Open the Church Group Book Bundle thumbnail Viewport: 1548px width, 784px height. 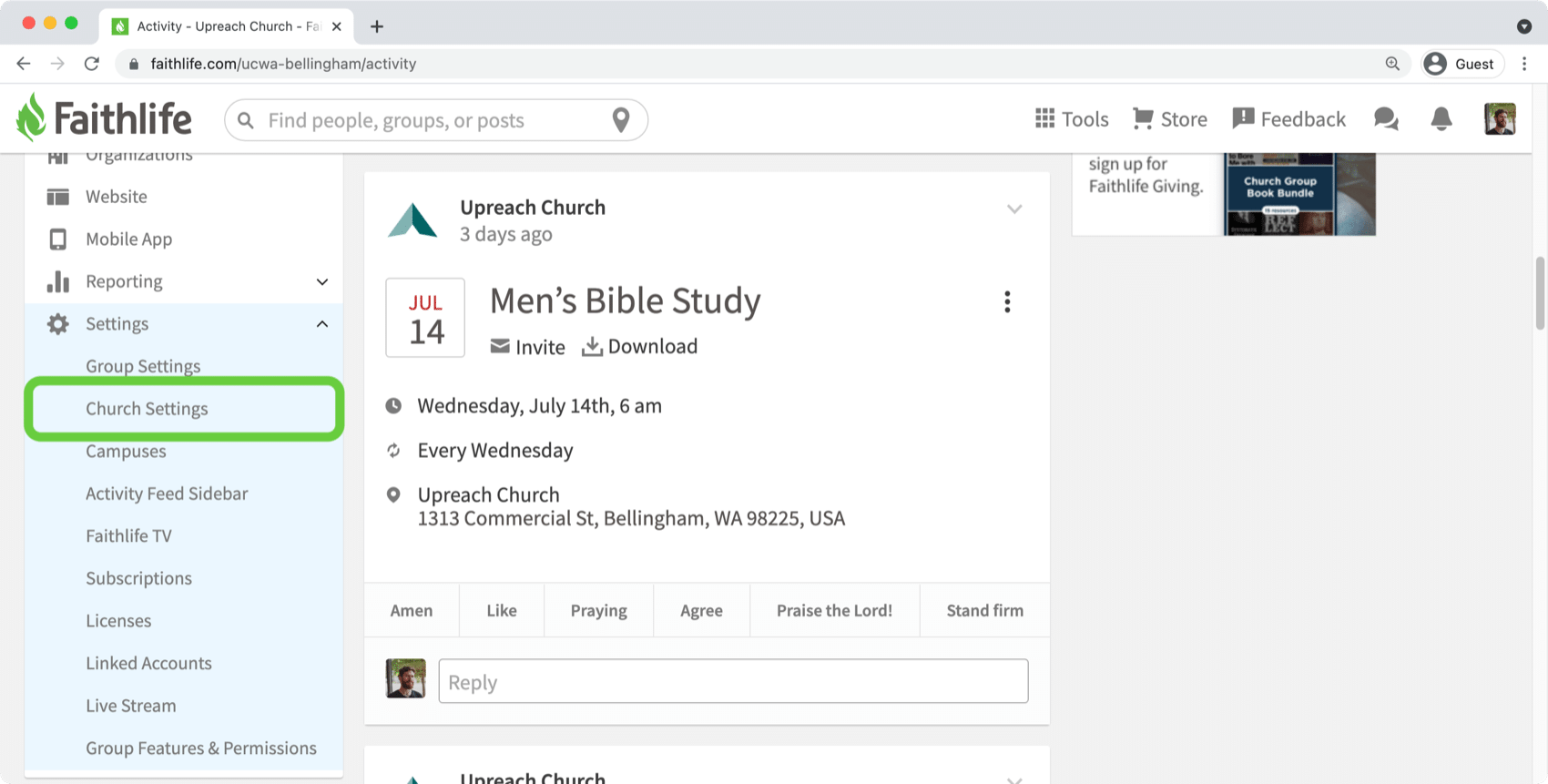[x=1299, y=194]
